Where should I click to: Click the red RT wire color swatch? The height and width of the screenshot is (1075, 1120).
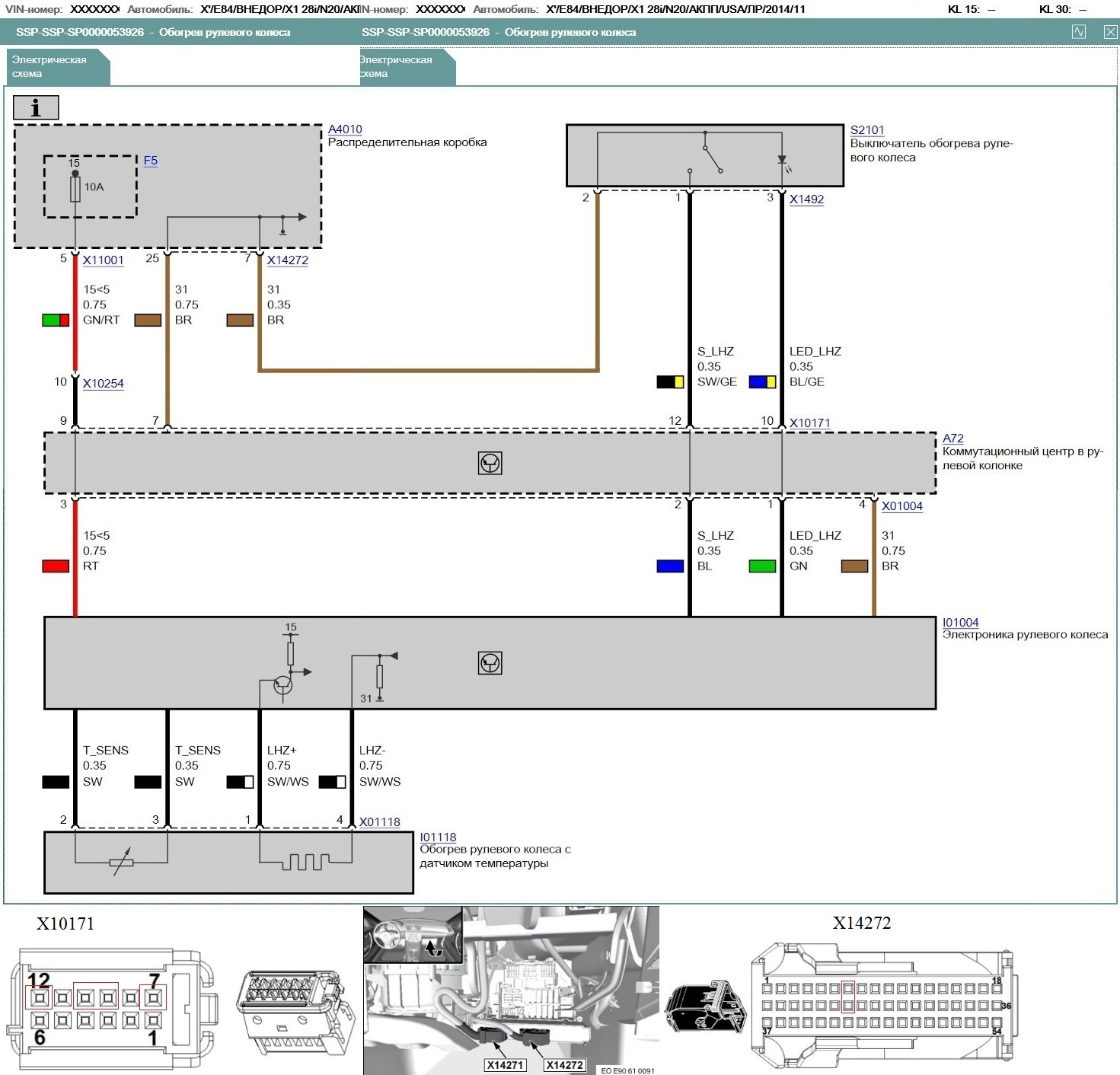point(56,566)
